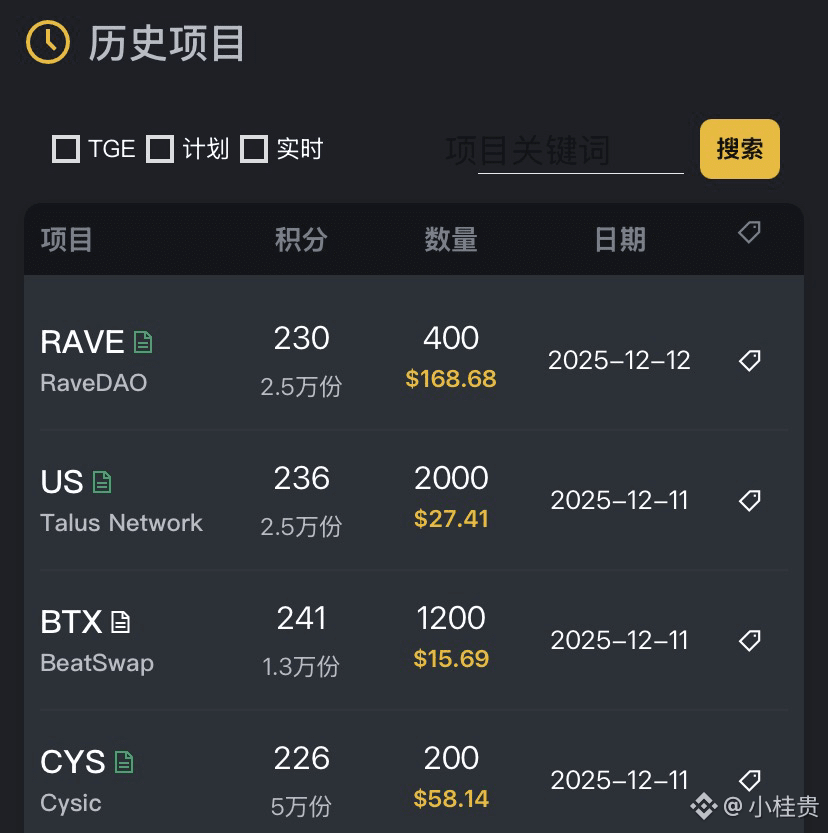This screenshot has height=833, width=828.
Task: Sort by the 日期 column header
Action: 620,240
